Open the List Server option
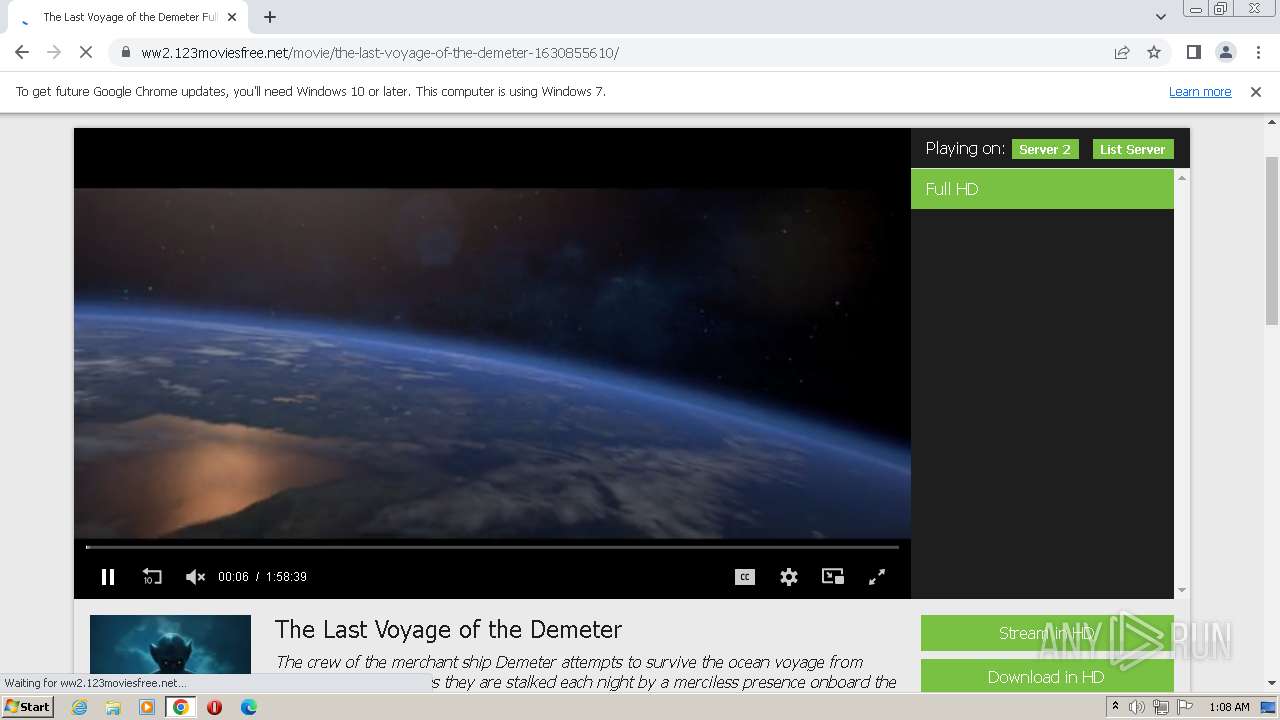This screenshot has height=720, width=1280. pyautogui.click(x=1133, y=149)
